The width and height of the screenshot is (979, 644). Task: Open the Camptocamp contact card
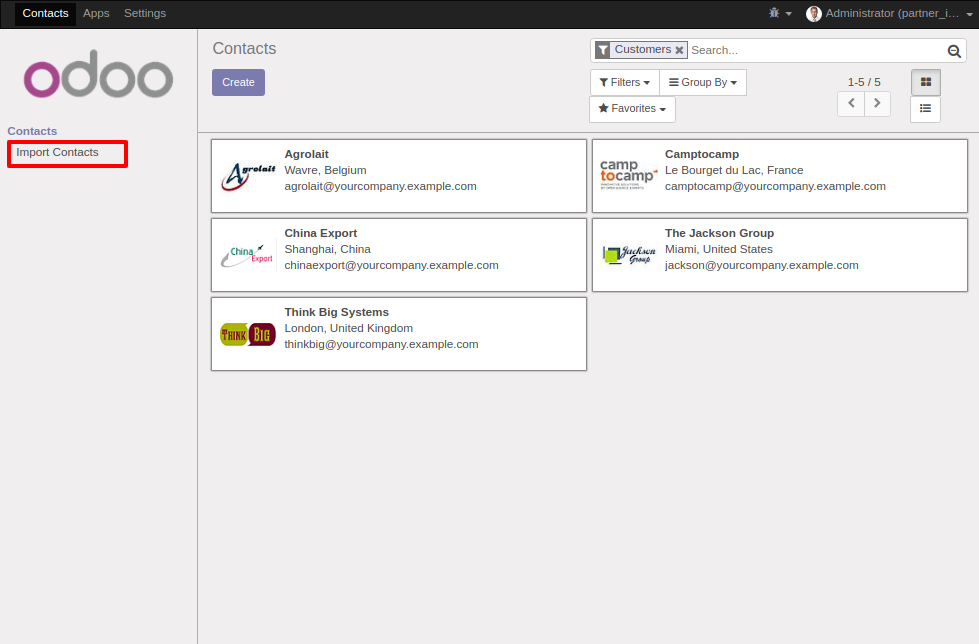[779, 176]
